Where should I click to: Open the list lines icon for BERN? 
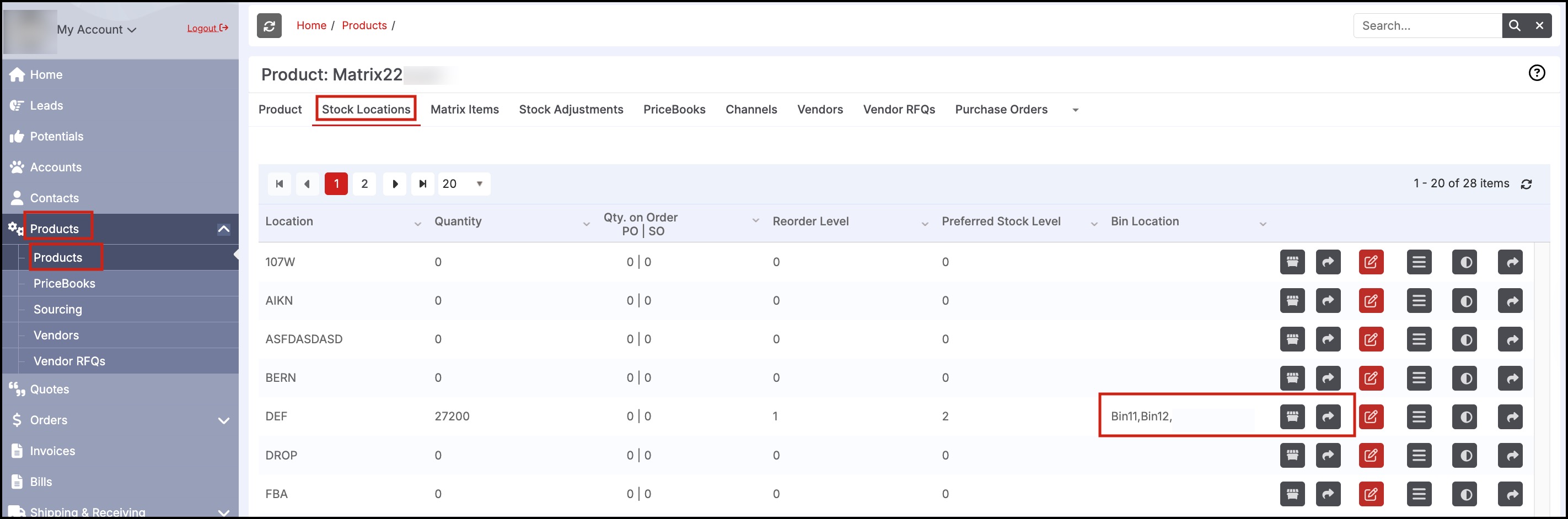pyautogui.click(x=1420, y=378)
